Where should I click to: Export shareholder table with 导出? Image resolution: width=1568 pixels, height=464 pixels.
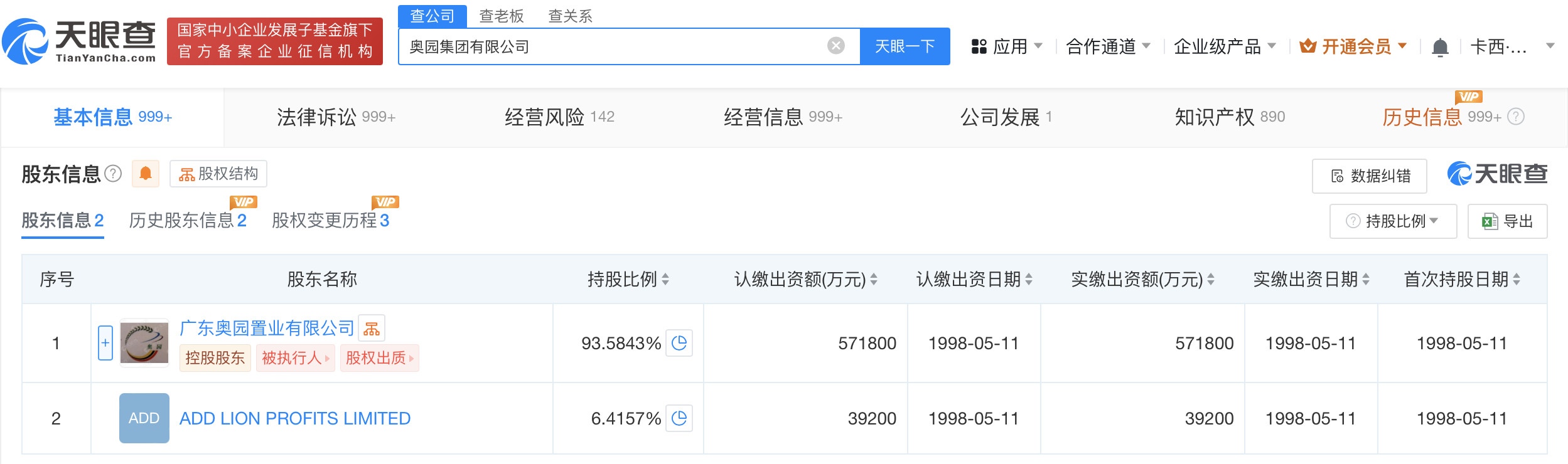click(x=1507, y=221)
